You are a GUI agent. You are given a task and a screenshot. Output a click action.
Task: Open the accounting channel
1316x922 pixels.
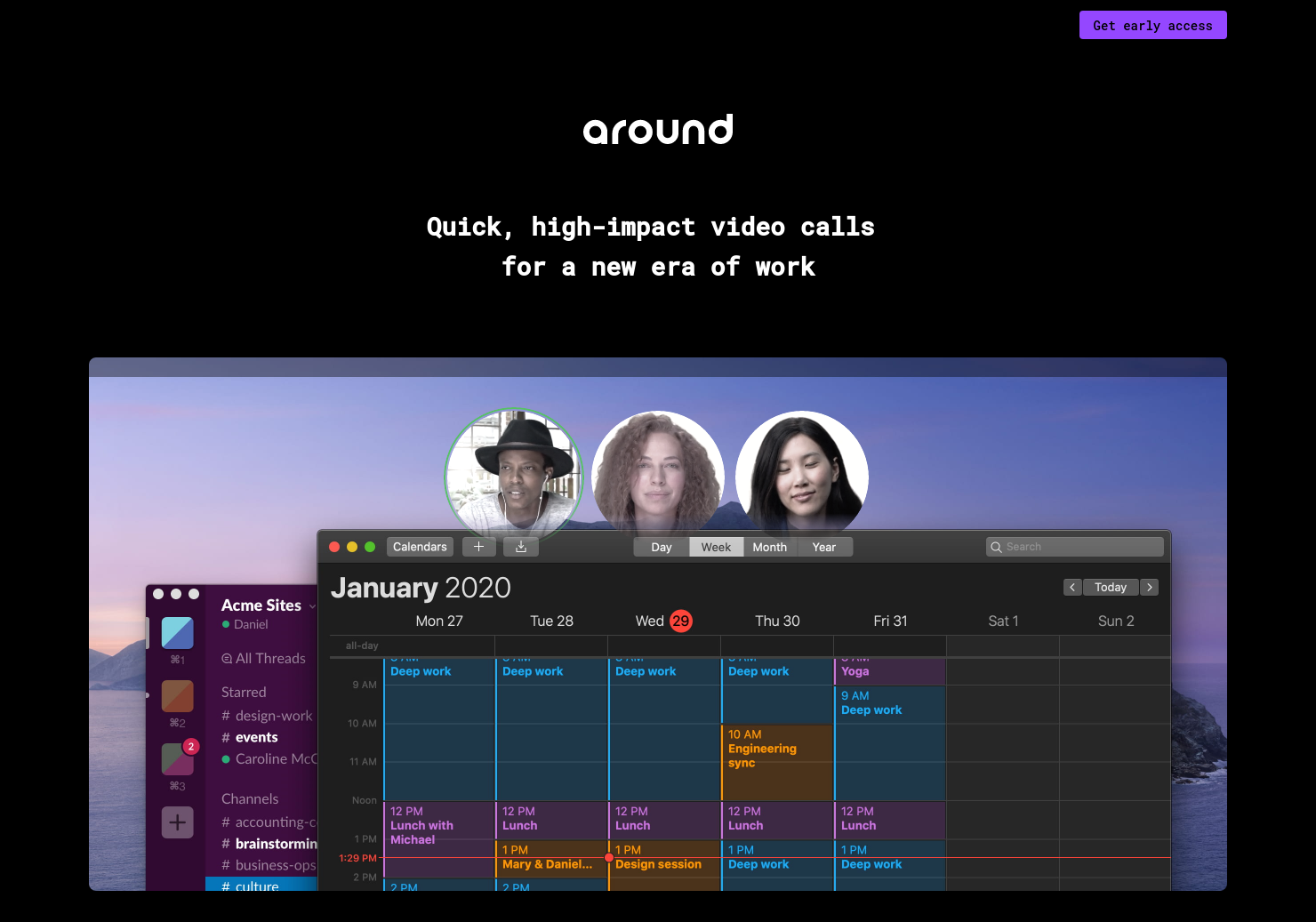(x=269, y=822)
